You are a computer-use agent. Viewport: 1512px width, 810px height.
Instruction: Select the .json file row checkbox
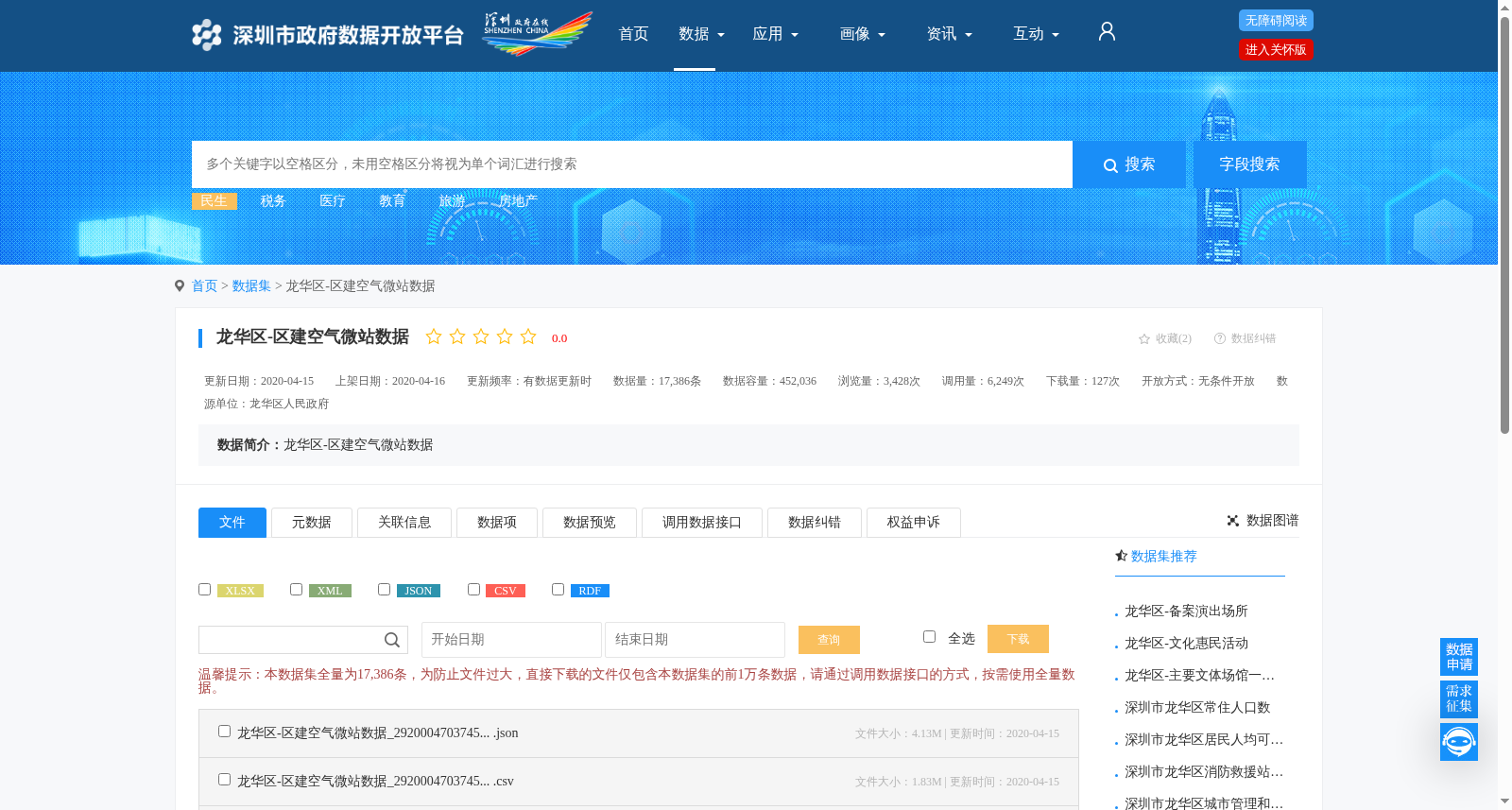224,731
